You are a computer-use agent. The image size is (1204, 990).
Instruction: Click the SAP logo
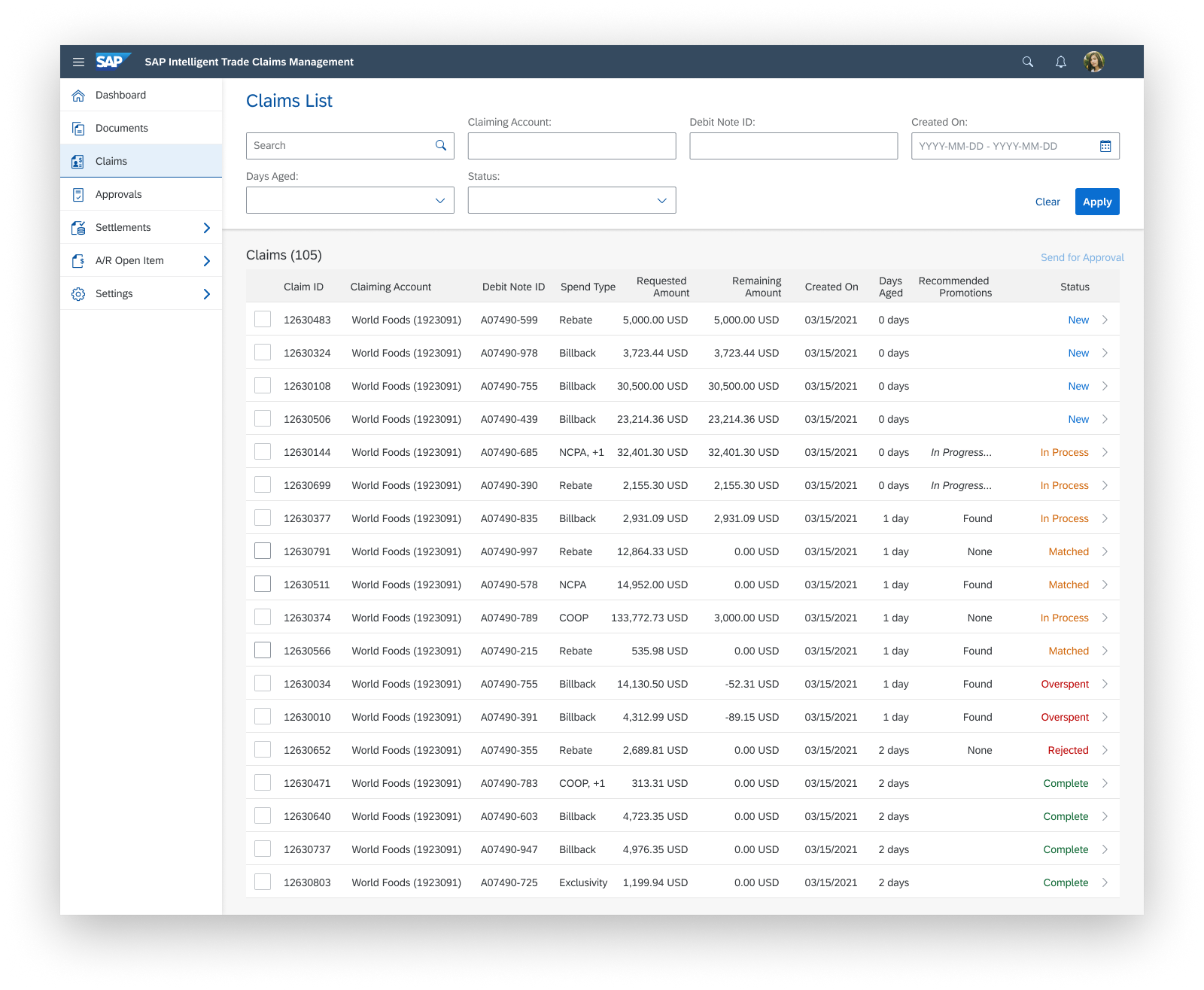click(x=114, y=62)
